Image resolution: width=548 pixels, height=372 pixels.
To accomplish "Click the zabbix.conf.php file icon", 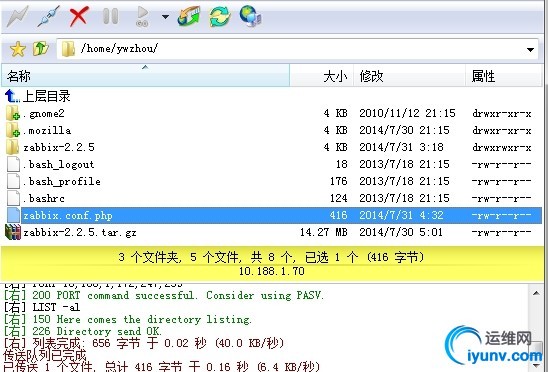I will tap(13, 215).
